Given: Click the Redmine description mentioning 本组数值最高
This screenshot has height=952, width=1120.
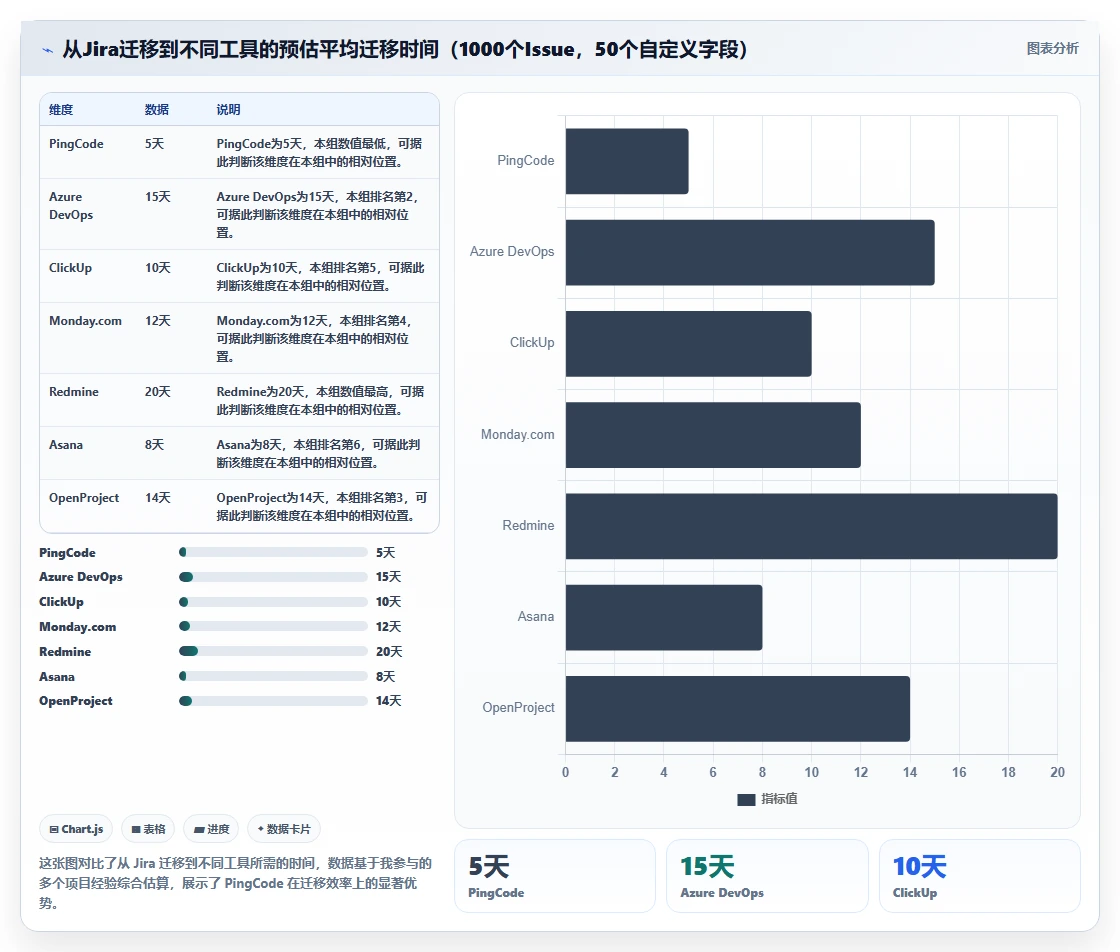Looking at the screenshot, I should tap(320, 401).
